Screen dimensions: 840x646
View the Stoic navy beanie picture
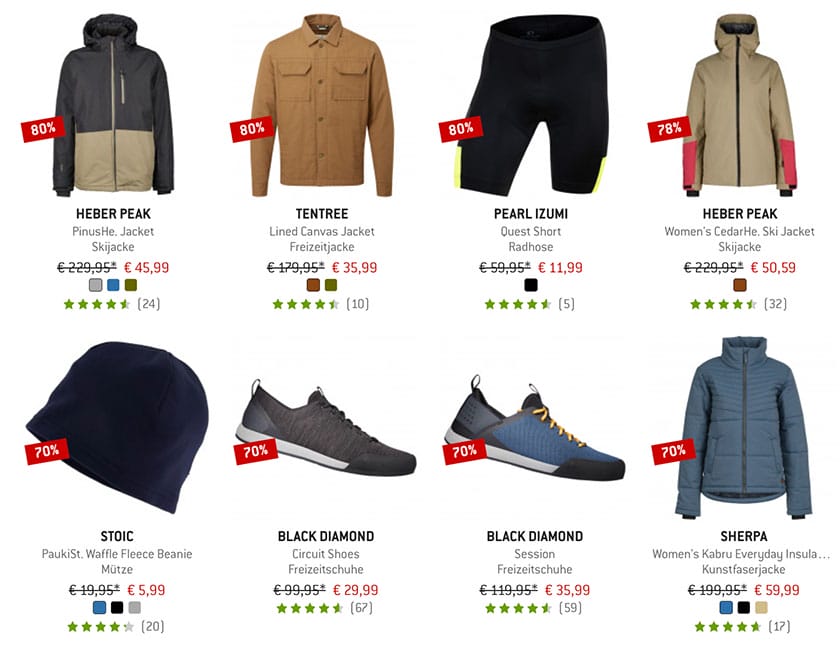(x=117, y=427)
